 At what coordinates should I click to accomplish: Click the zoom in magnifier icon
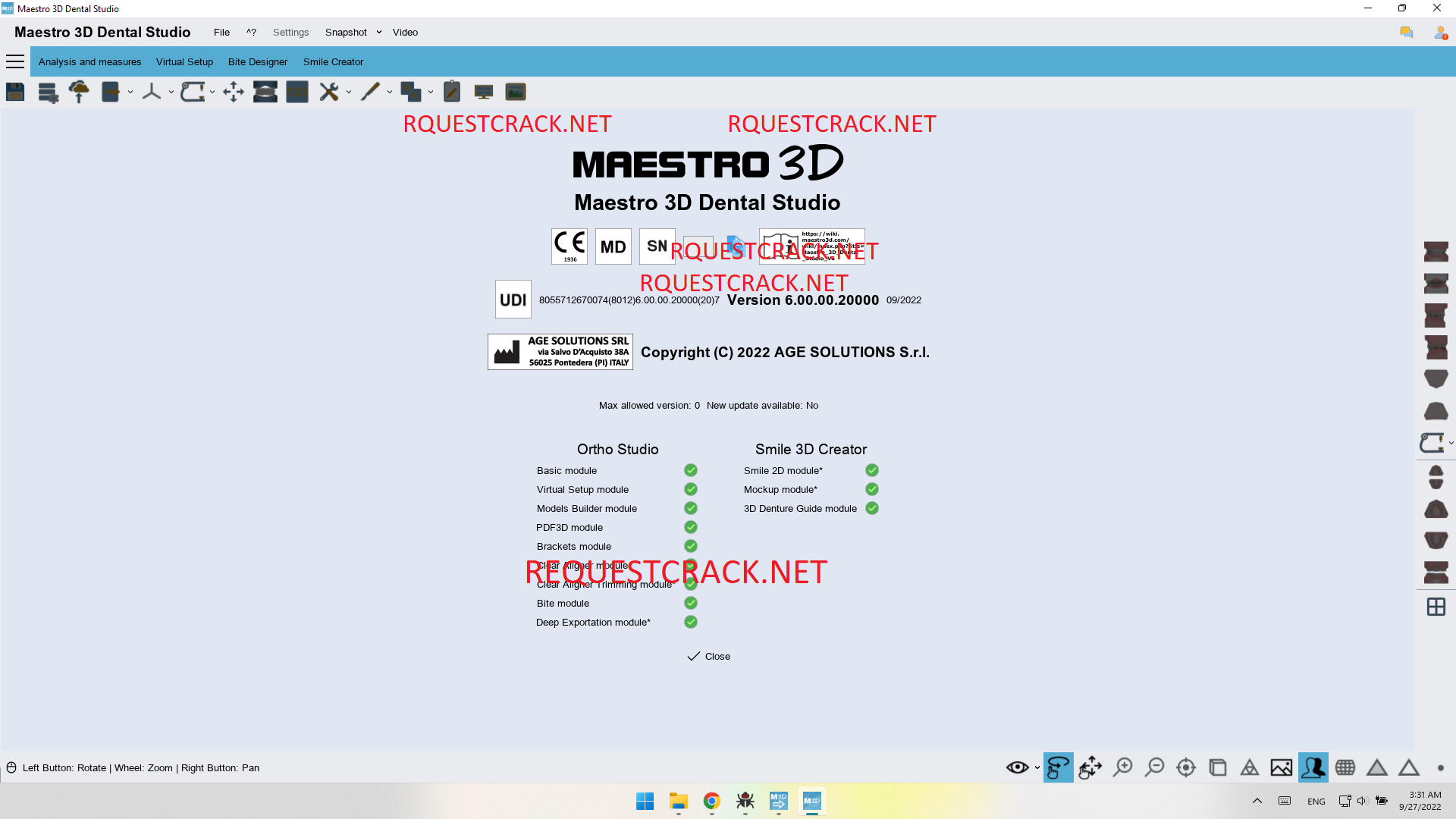[x=1123, y=767]
